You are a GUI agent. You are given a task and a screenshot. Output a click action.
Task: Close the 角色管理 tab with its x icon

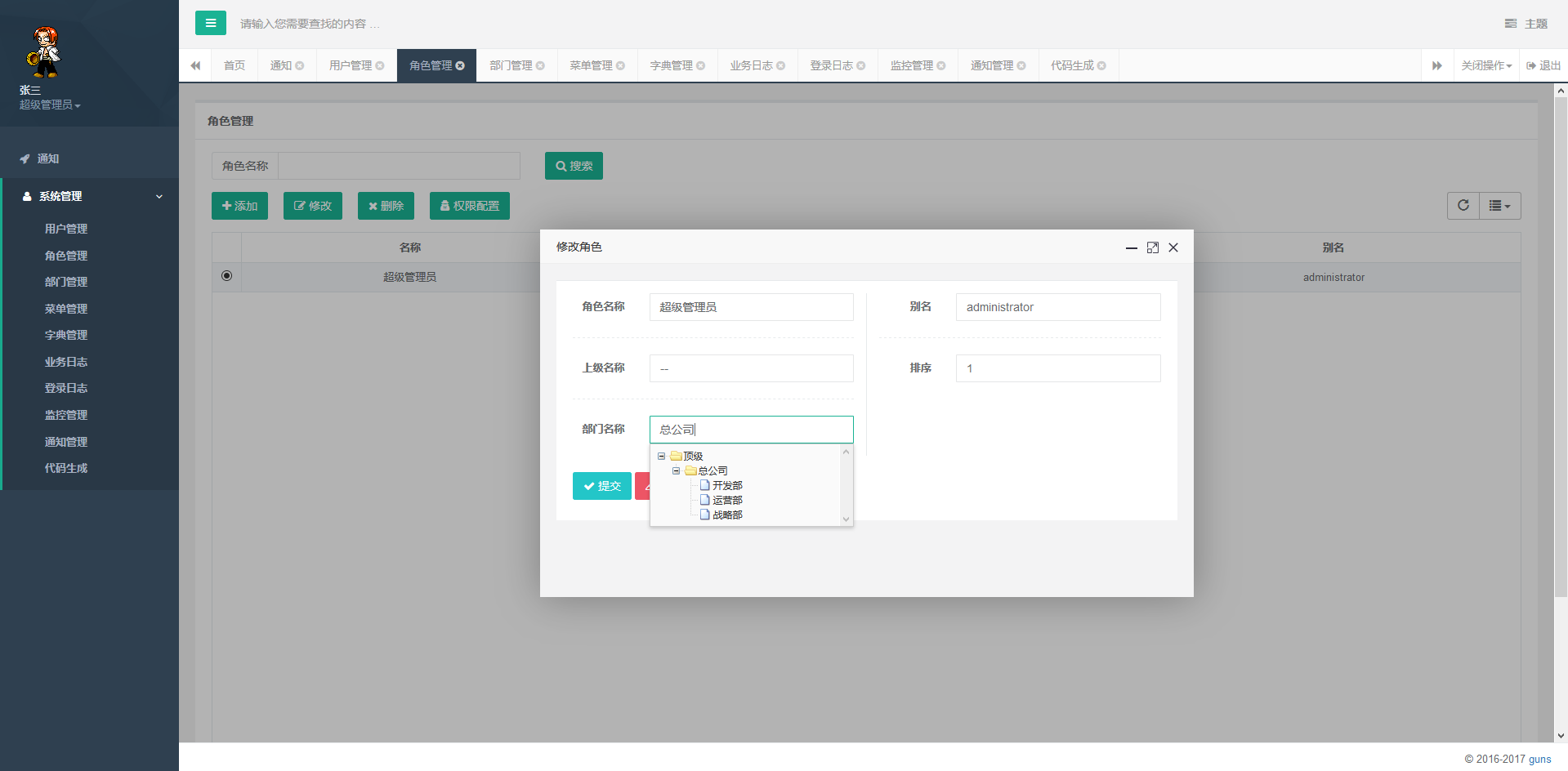460,66
